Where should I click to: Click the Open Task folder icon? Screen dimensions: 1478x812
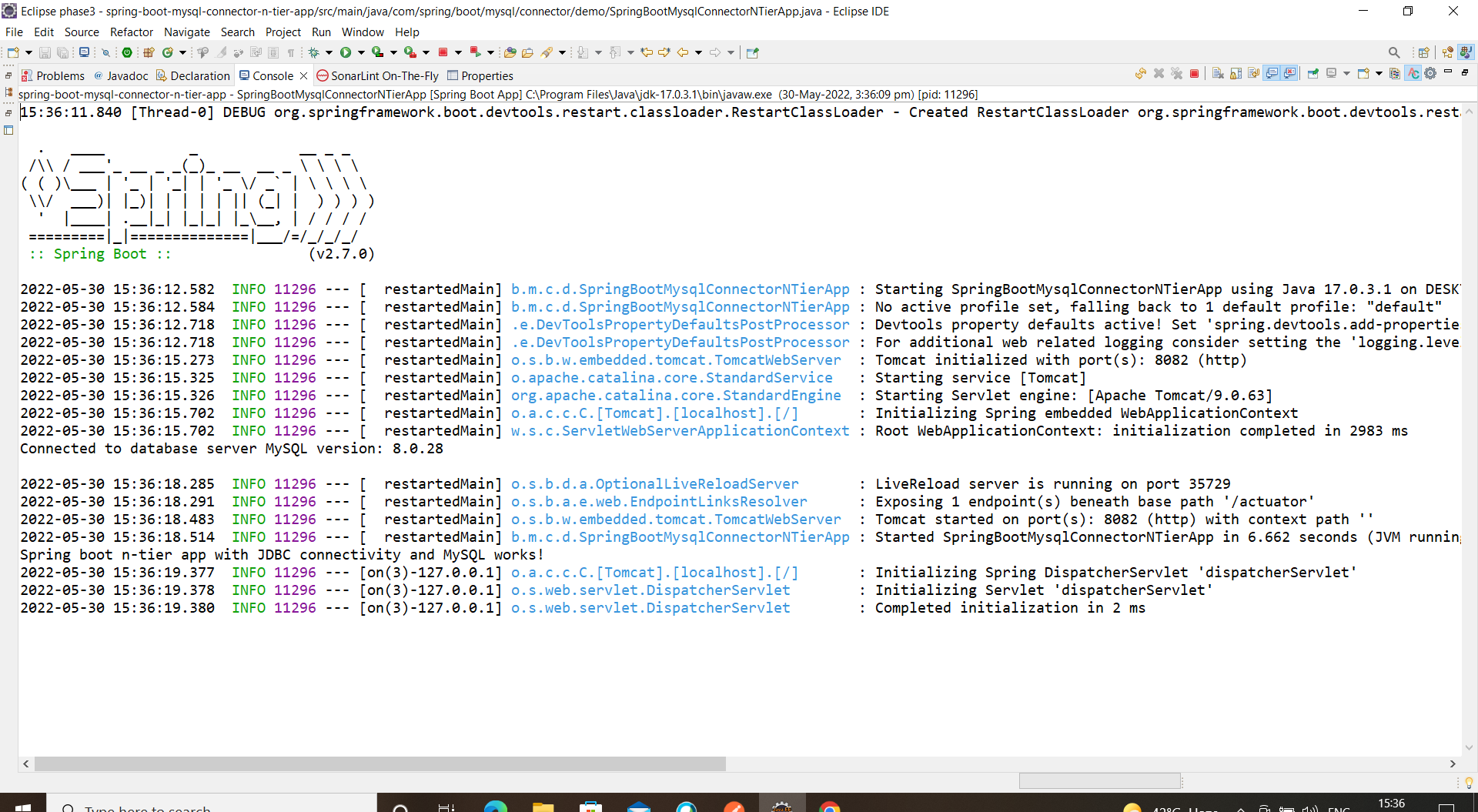pos(527,52)
